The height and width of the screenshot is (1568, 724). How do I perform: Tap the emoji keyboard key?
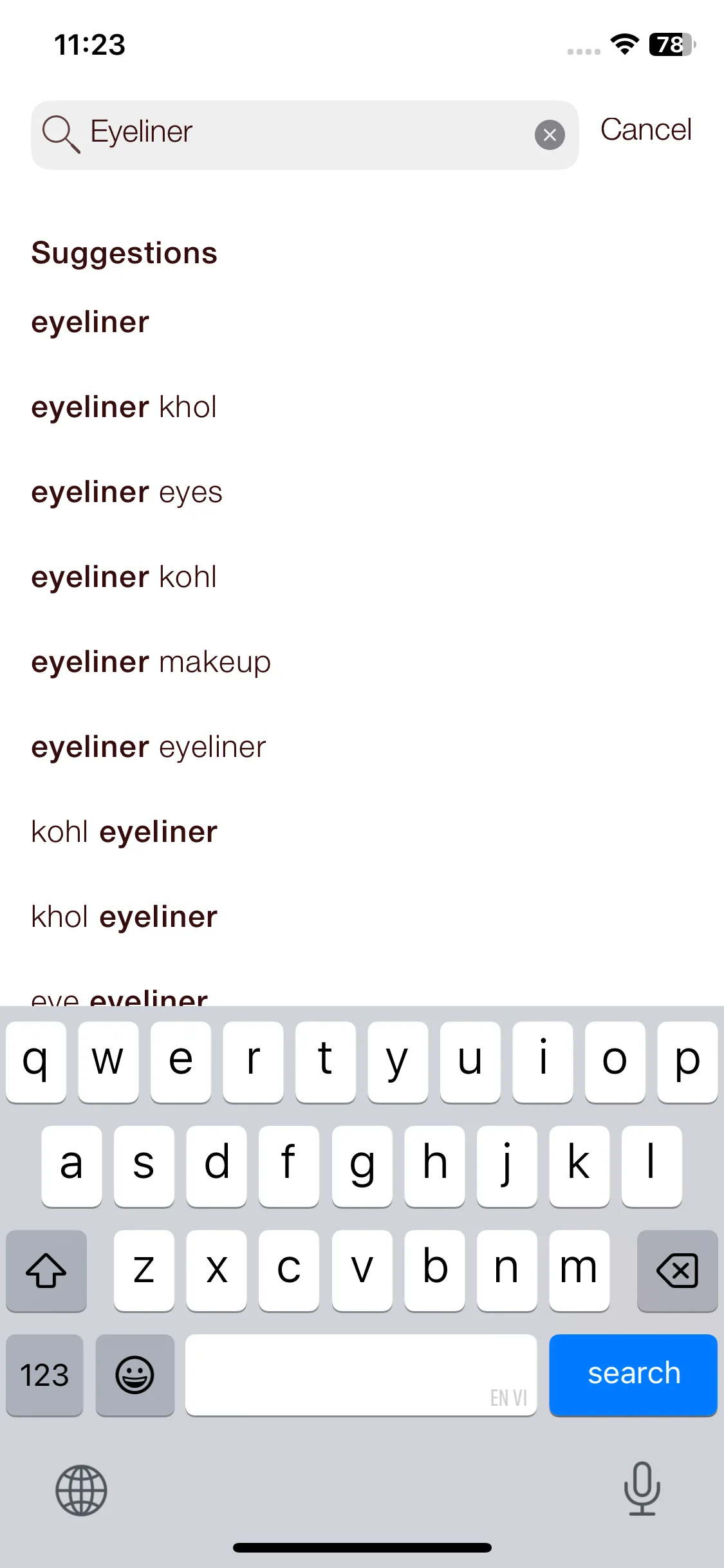(x=135, y=1375)
